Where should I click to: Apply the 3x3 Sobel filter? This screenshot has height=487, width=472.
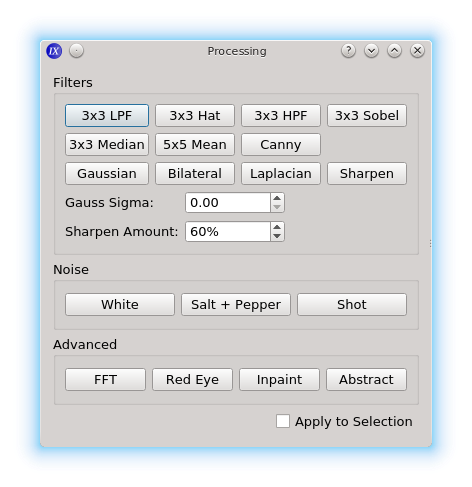[367, 116]
